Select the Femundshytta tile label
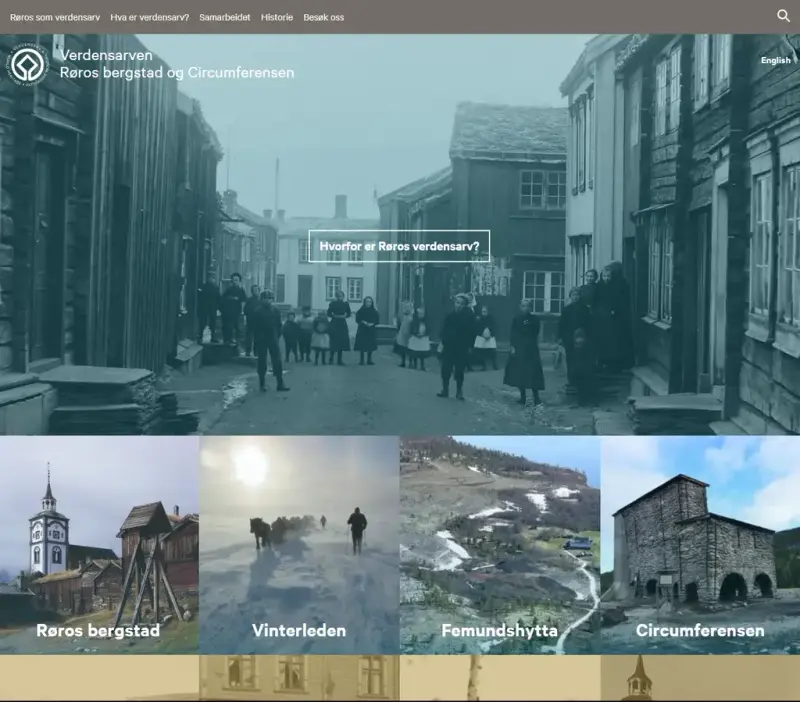 click(x=499, y=630)
